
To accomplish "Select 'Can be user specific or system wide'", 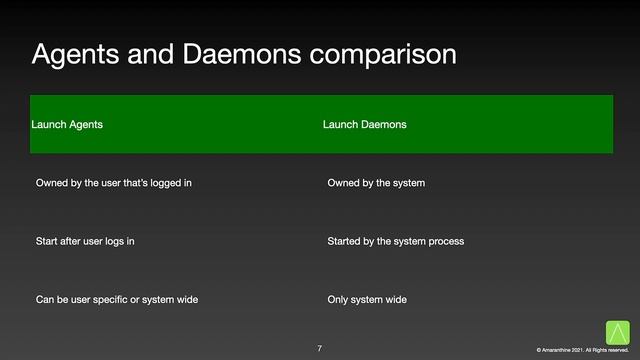I will pos(117,300).
